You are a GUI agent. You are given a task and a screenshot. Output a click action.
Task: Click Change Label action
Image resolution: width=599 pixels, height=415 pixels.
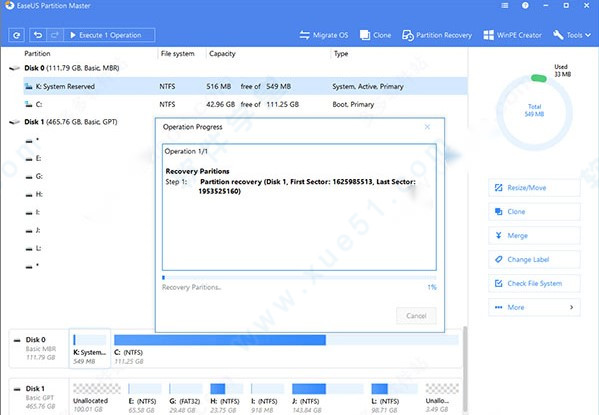coord(534,259)
